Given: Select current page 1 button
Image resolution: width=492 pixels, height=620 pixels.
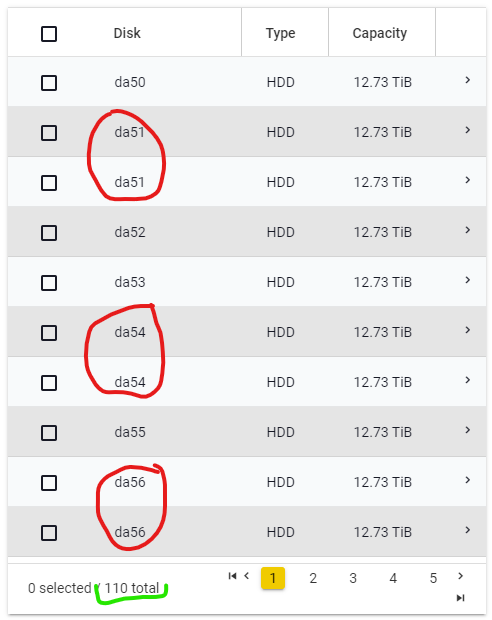Looking at the screenshot, I should click(x=273, y=578).
